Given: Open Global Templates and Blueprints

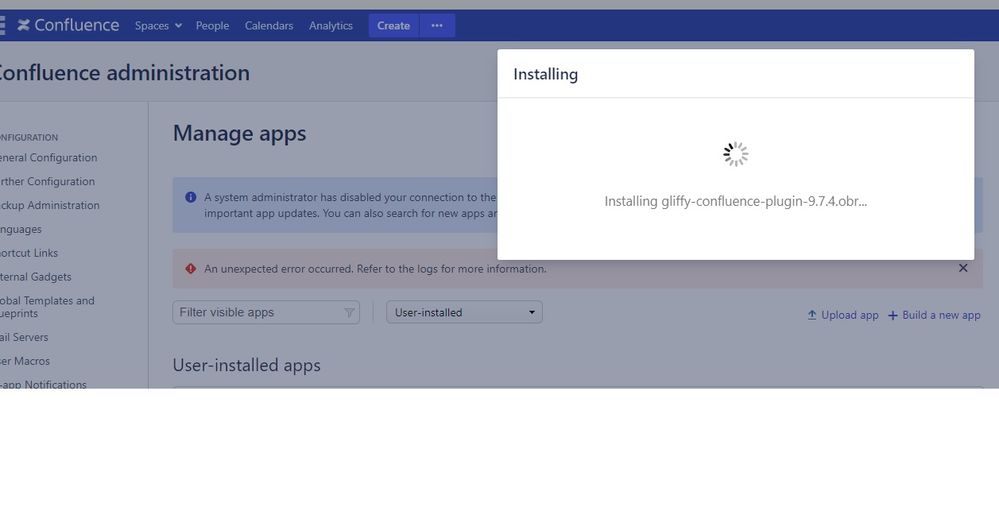Looking at the screenshot, I should tap(47, 307).
